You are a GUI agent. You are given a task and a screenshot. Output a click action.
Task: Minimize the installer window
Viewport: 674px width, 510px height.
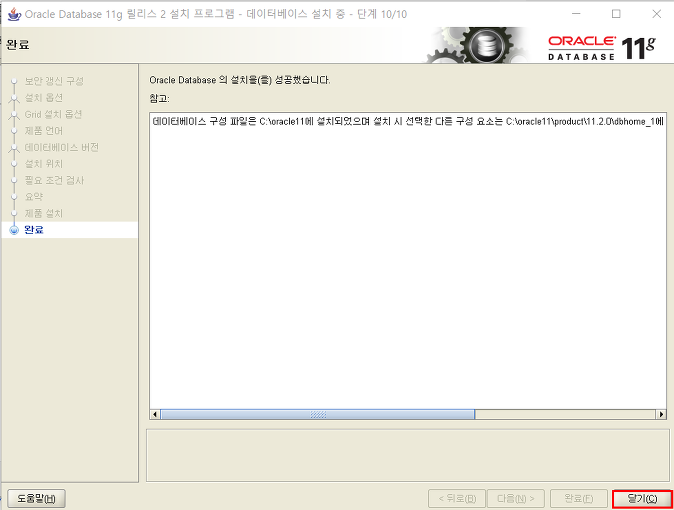click(x=576, y=14)
